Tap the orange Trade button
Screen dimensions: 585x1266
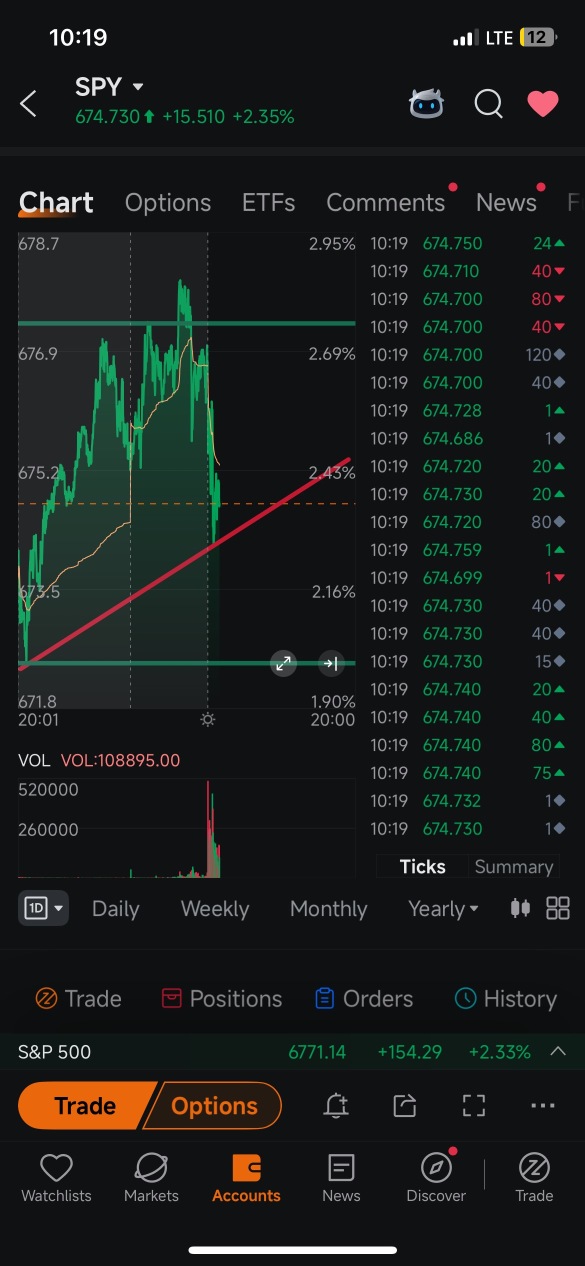pos(85,1106)
